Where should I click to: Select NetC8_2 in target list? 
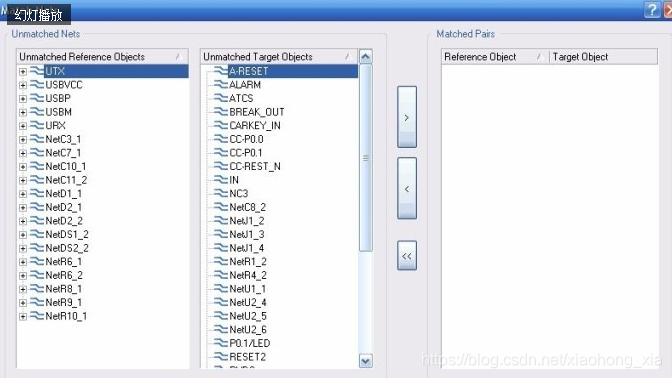pos(247,207)
